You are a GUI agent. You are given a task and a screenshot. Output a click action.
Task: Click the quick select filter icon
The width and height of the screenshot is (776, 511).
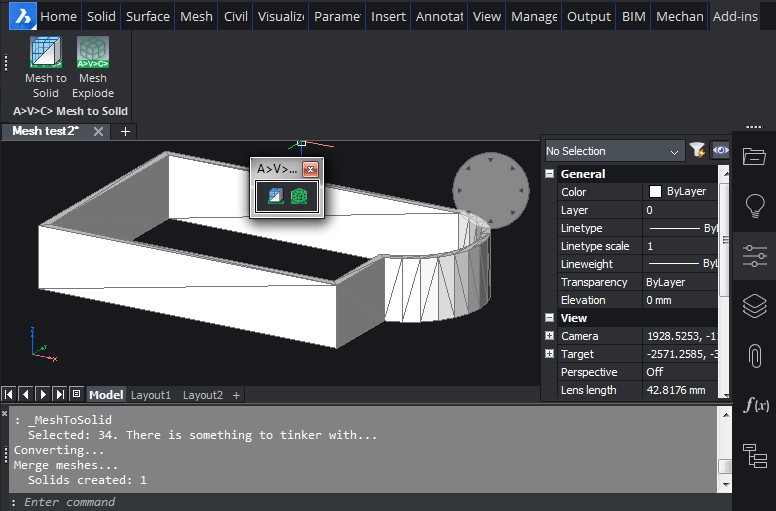[x=697, y=151]
